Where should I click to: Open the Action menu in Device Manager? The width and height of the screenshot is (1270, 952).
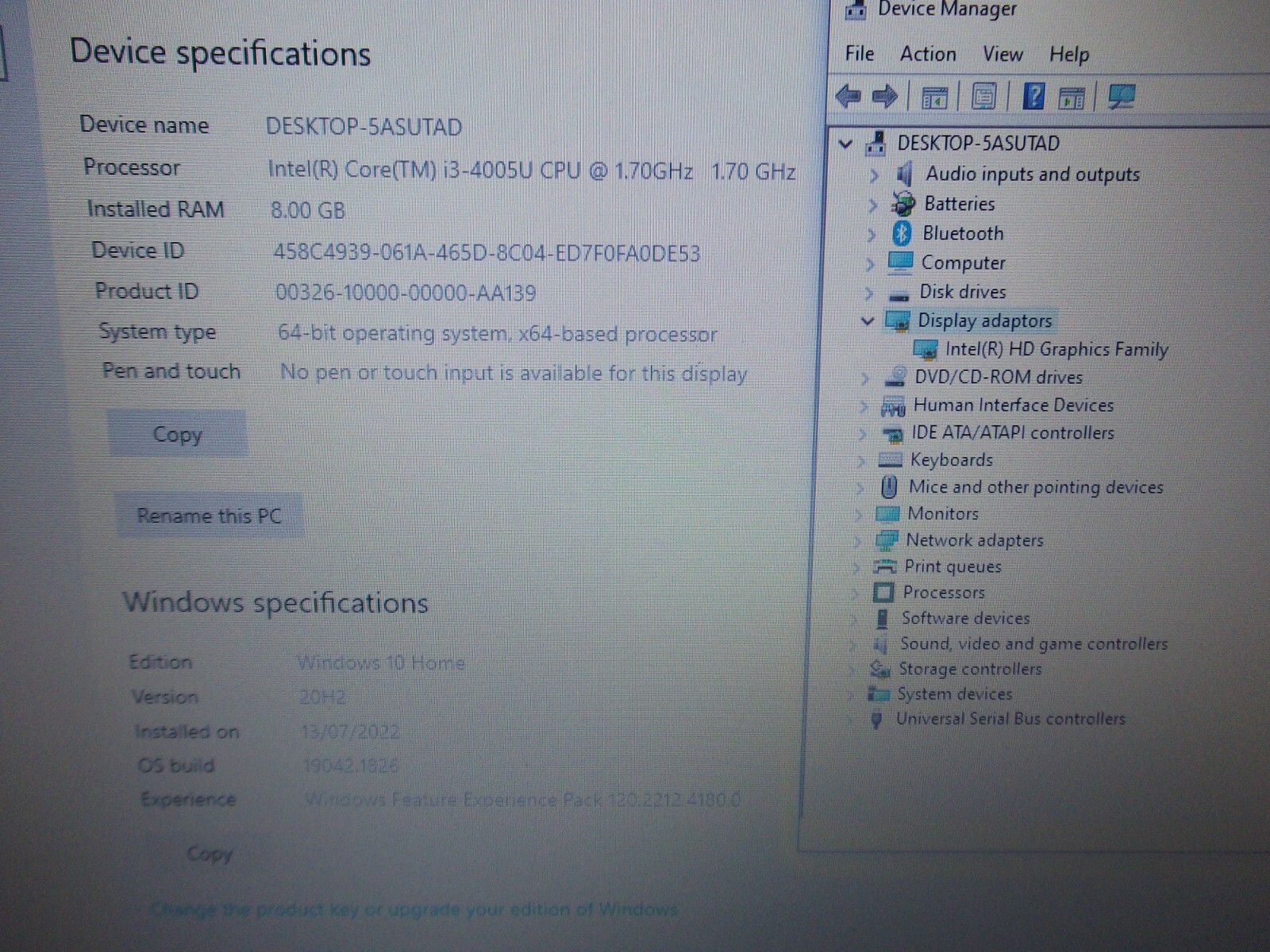point(928,54)
